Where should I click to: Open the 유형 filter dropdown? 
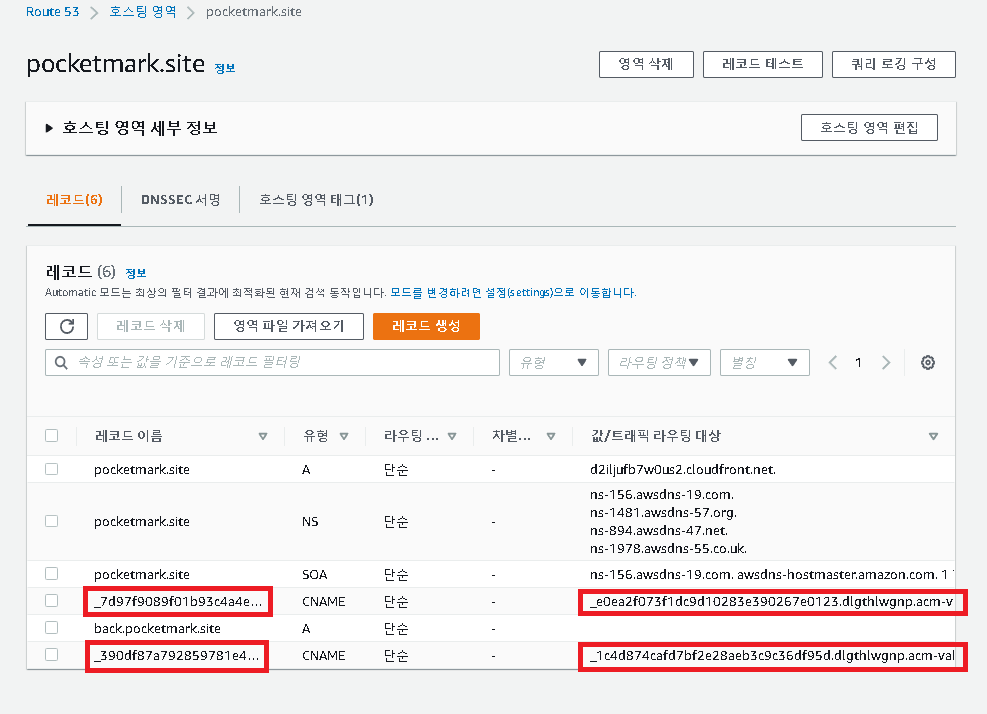pyautogui.click(x=553, y=363)
